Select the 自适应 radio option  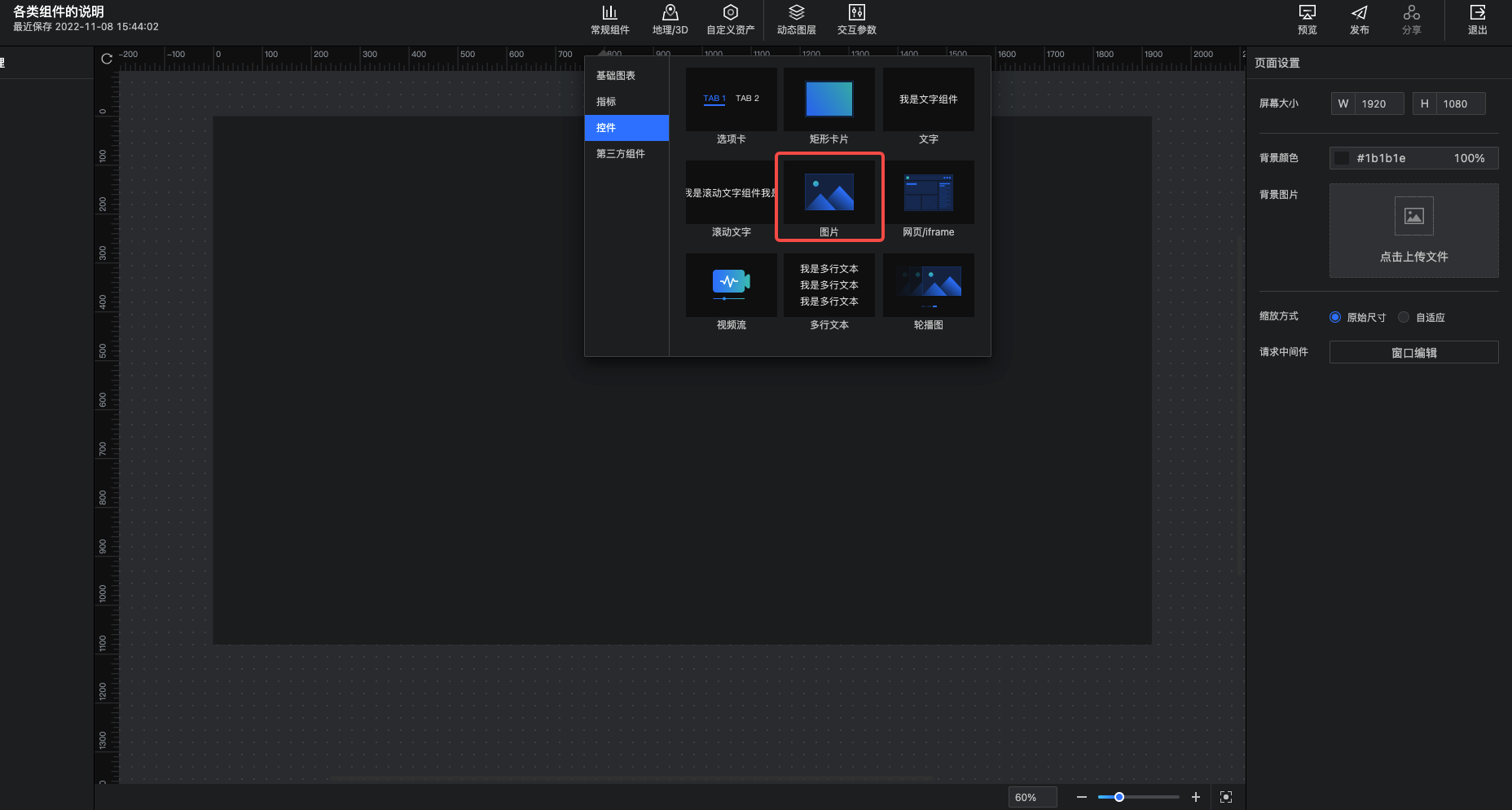click(x=1404, y=317)
